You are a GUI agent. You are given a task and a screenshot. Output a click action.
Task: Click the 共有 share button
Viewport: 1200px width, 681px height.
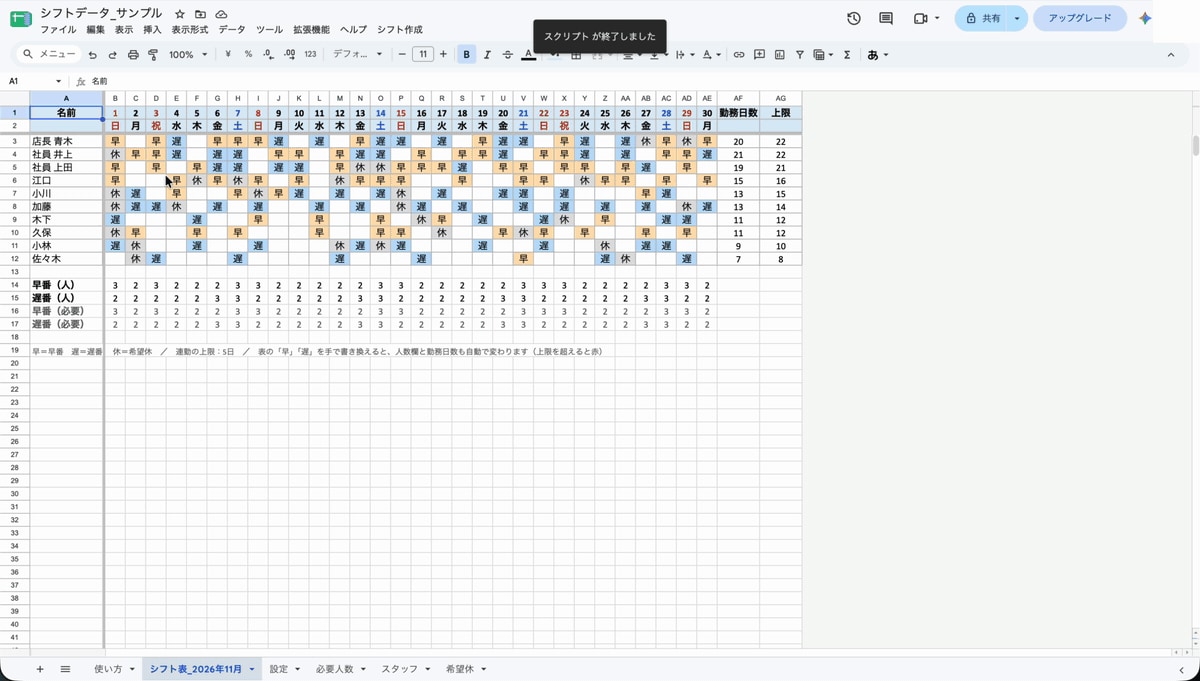pyautogui.click(x=982, y=19)
